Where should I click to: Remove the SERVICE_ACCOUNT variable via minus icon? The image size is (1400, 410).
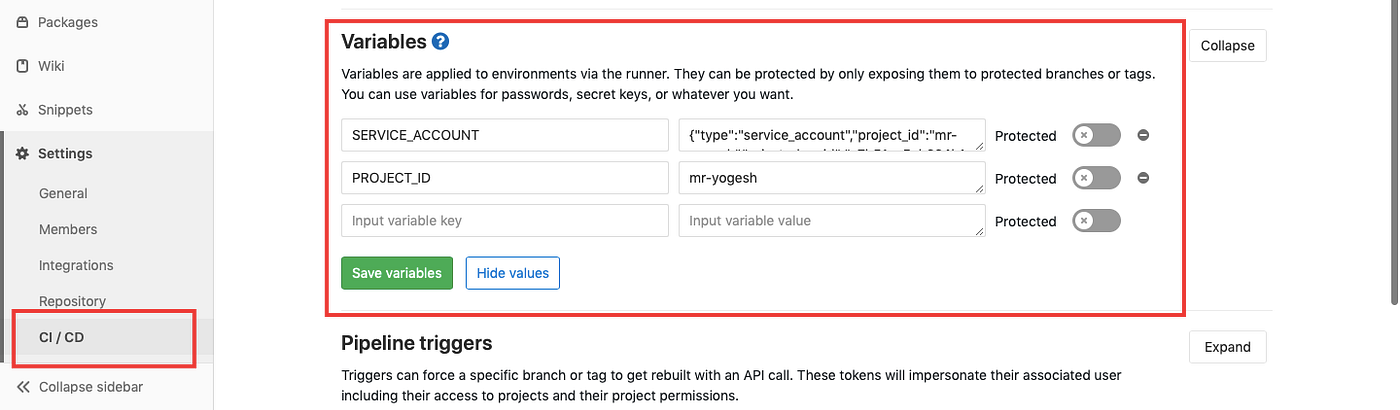1143,135
